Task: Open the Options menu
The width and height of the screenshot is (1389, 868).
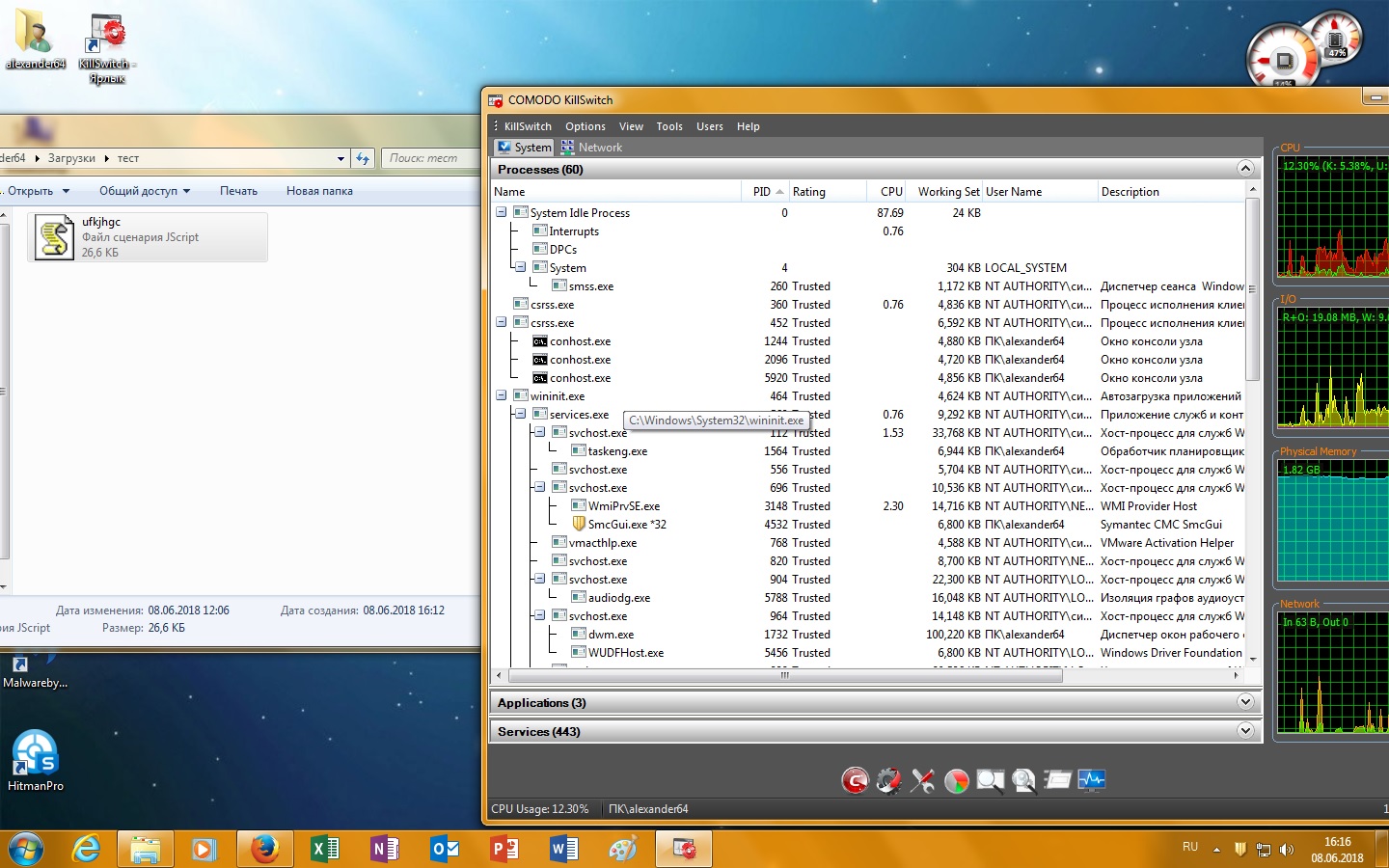Action: click(x=585, y=126)
